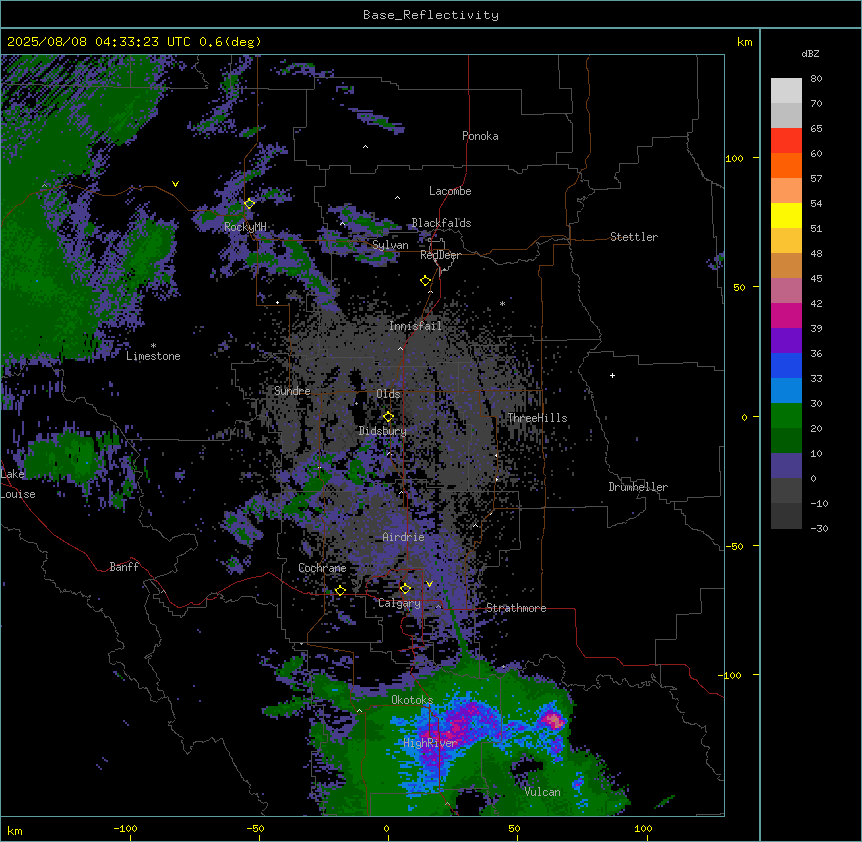Click the blue 33-36 dBZ legend swatch
The width and height of the screenshot is (862, 842).
(786, 366)
